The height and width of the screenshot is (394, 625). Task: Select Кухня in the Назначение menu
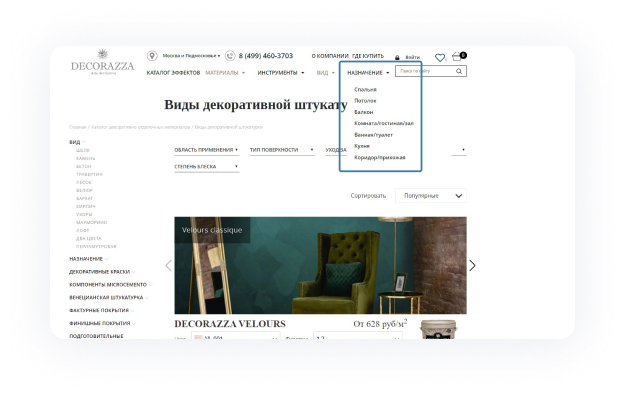click(x=362, y=146)
